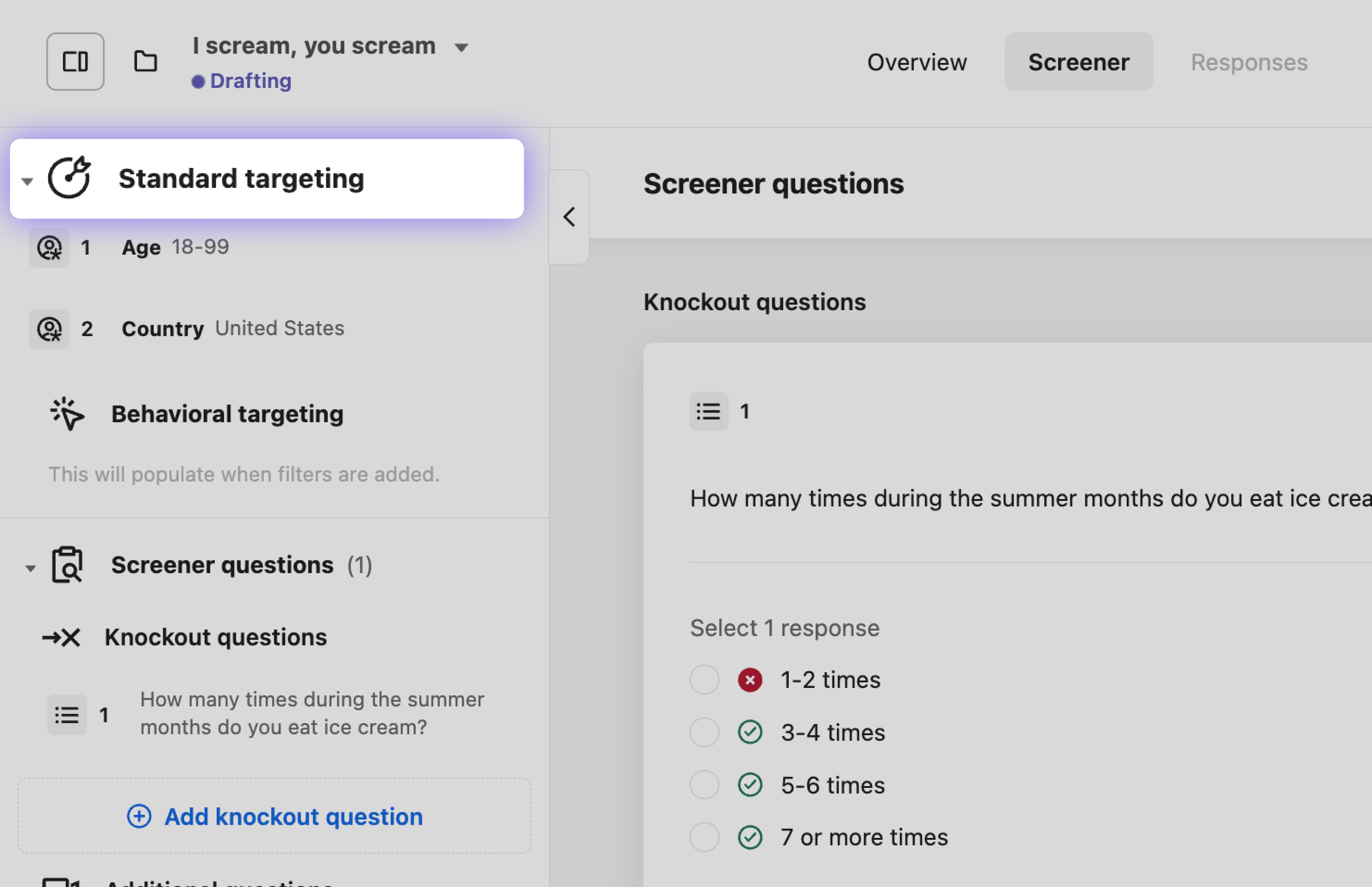Click the folder icon in header
This screenshot has width=1372, height=887.
click(145, 61)
